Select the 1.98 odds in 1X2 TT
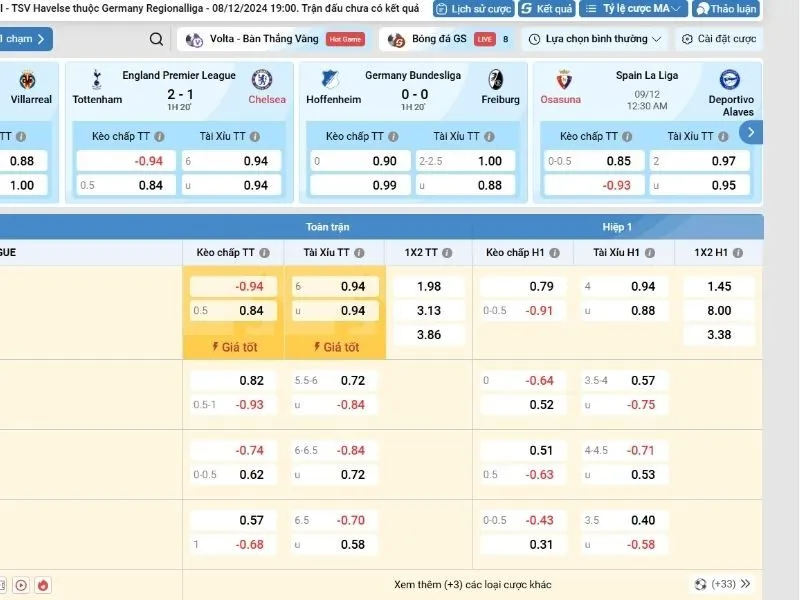Screen dimensions: 800x600 428,287
